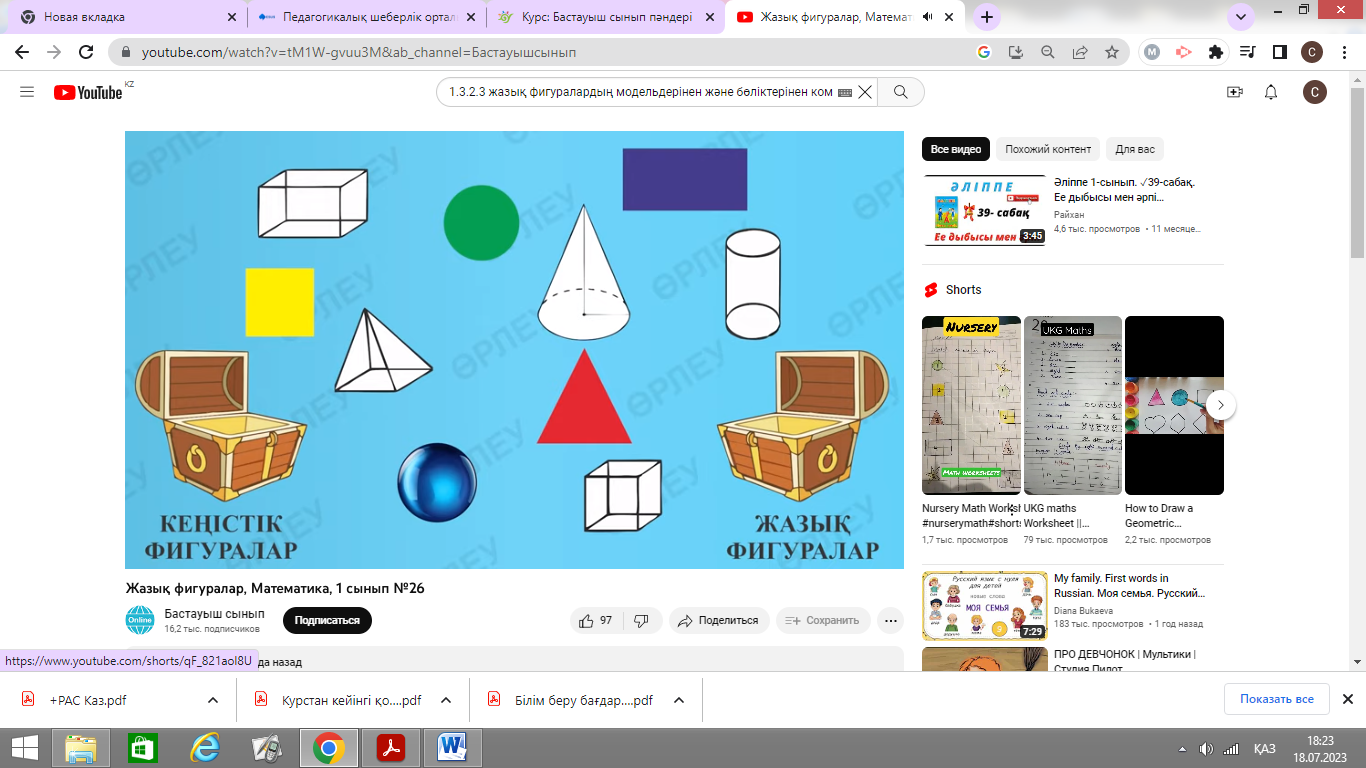Open the grey M extension icon
This screenshot has width=1366, height=768.
point(1152,52)
